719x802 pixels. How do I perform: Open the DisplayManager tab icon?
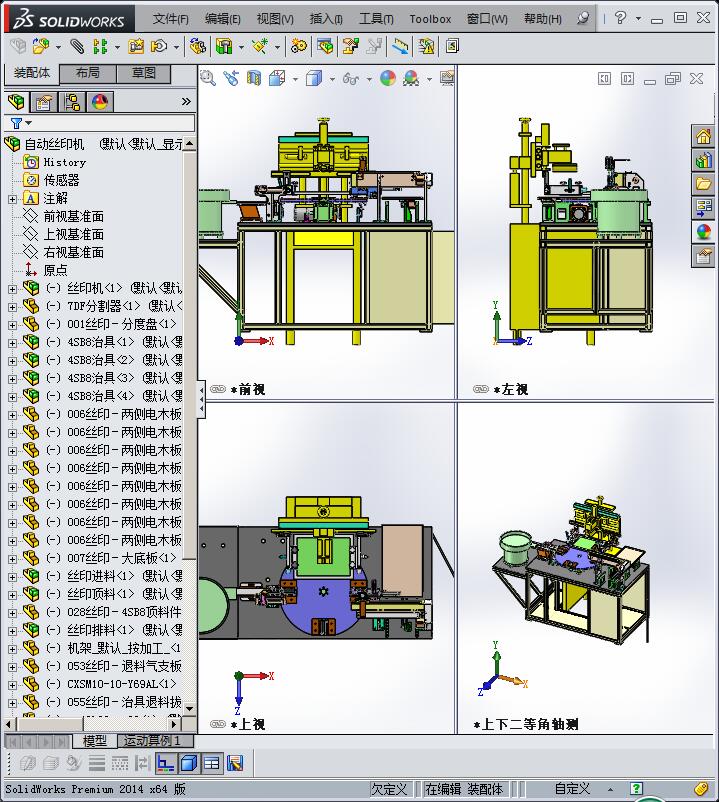[100, 102]
